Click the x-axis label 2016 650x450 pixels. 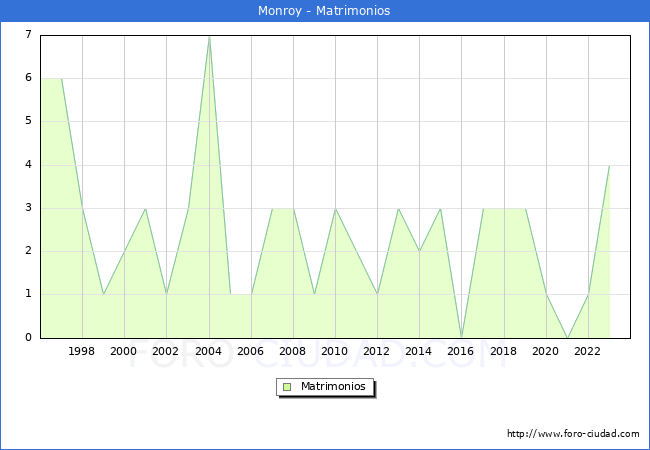461,351
